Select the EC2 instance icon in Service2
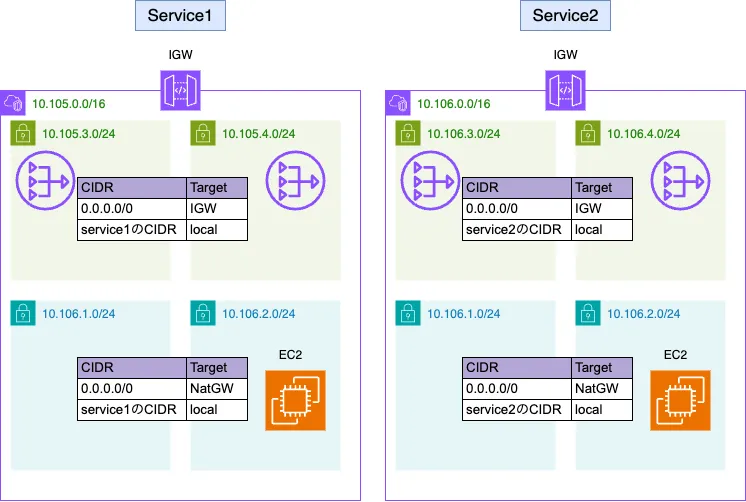The image size is (746, 502). pyautogui.click(x=680, y=401)
